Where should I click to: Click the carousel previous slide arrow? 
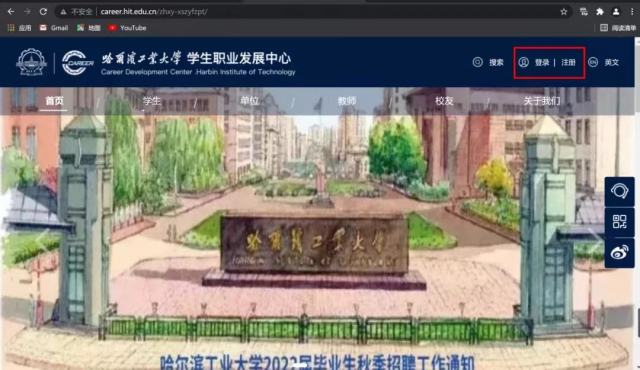[x=42, y=241]
